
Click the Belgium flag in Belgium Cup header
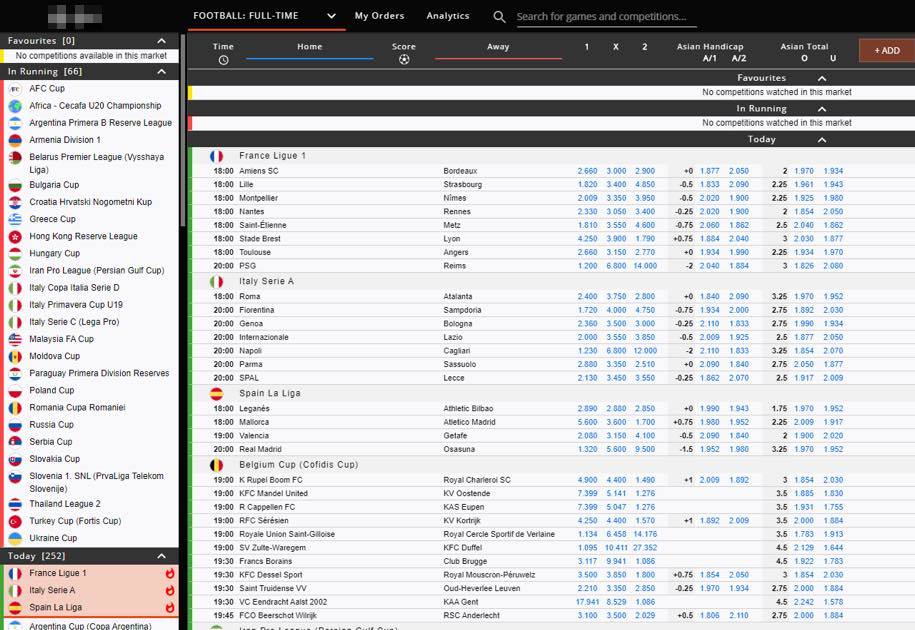coord(216,465)
